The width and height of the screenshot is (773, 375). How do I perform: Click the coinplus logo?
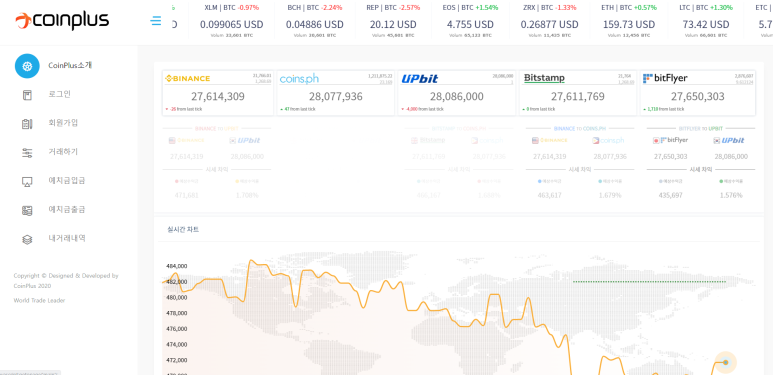(62, 20)
